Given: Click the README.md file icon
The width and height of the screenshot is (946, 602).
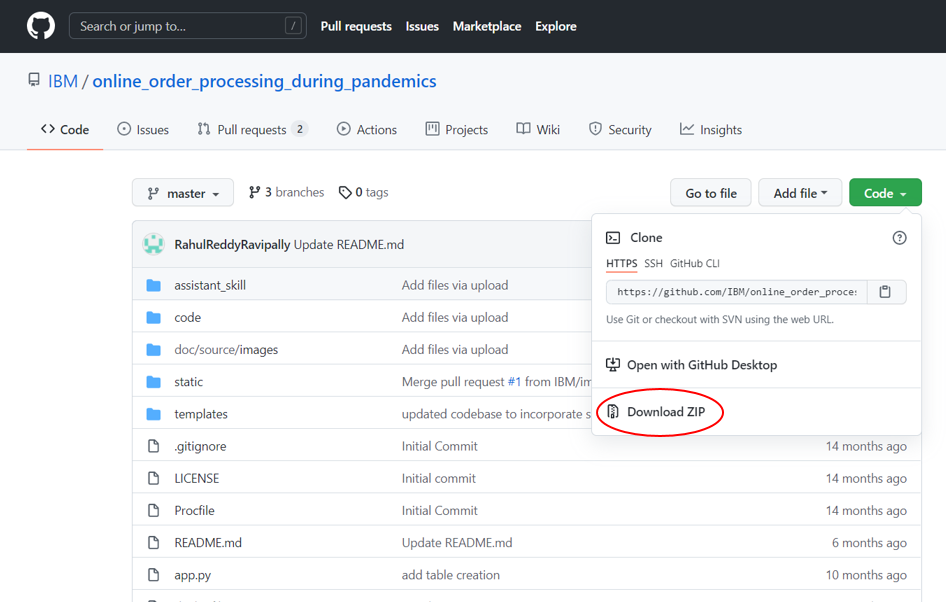Looking at the screenshot, I should tap(154, 542).
